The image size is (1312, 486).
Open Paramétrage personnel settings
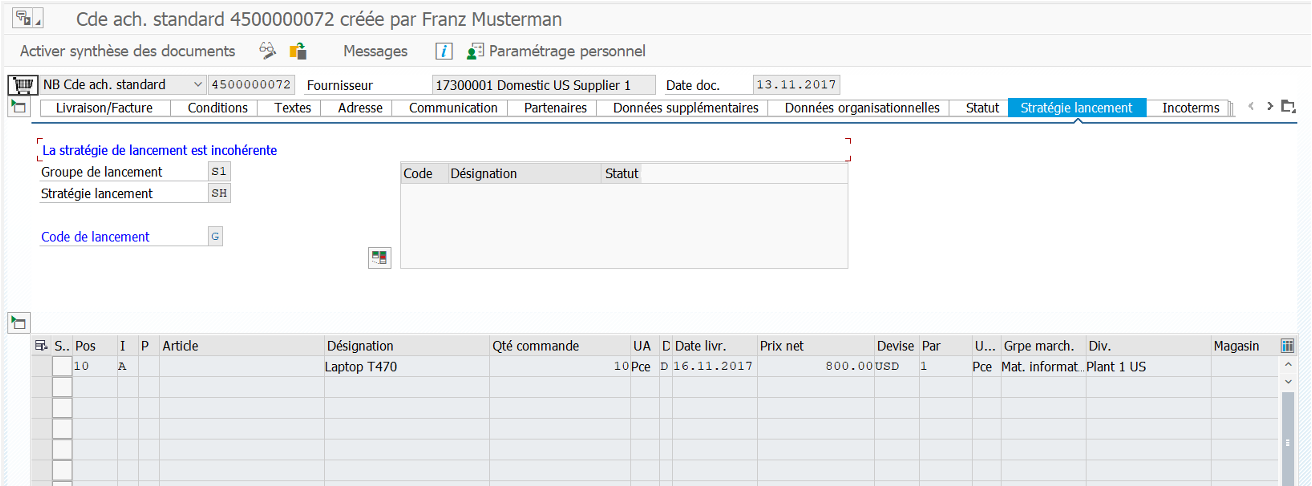click(x=556, y=51)
